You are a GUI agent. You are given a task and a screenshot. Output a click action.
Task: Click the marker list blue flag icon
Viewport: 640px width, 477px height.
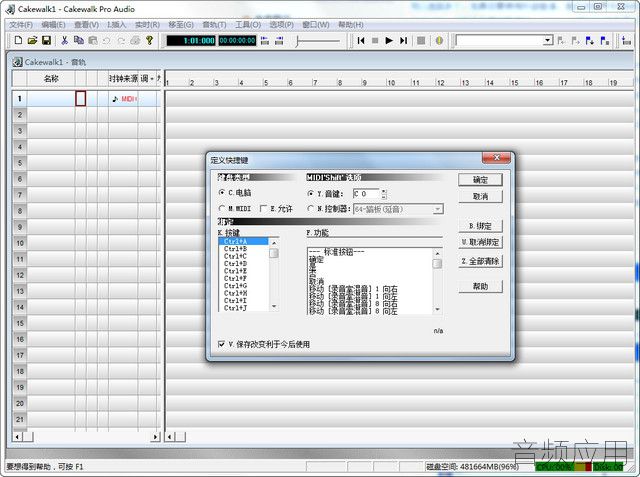[x=604, y=40]
